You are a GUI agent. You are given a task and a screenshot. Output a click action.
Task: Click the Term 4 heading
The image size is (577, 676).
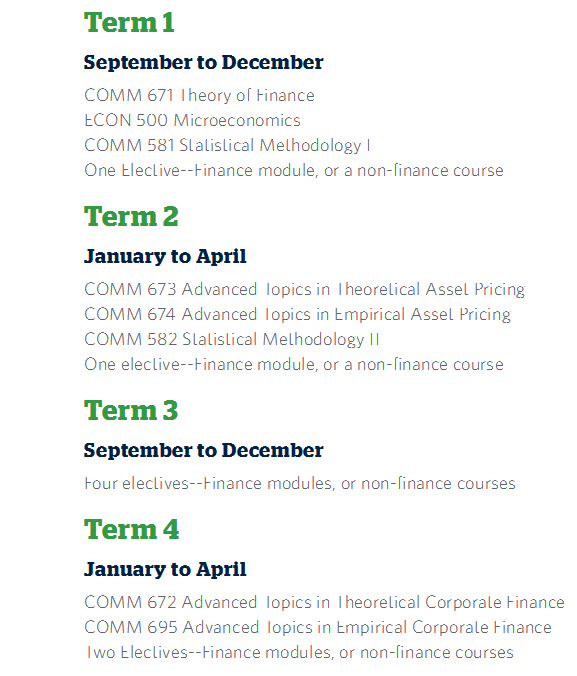click(x=132, y=529)
